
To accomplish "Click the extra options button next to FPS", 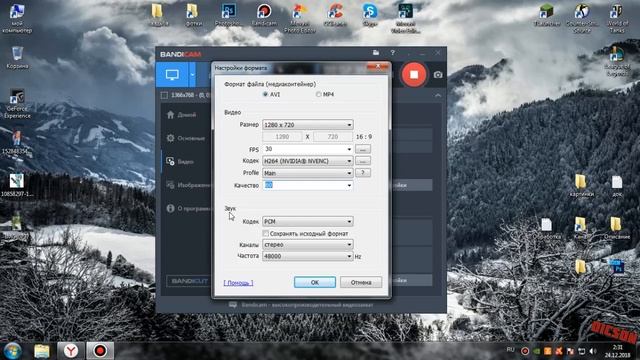I will 363,149.
